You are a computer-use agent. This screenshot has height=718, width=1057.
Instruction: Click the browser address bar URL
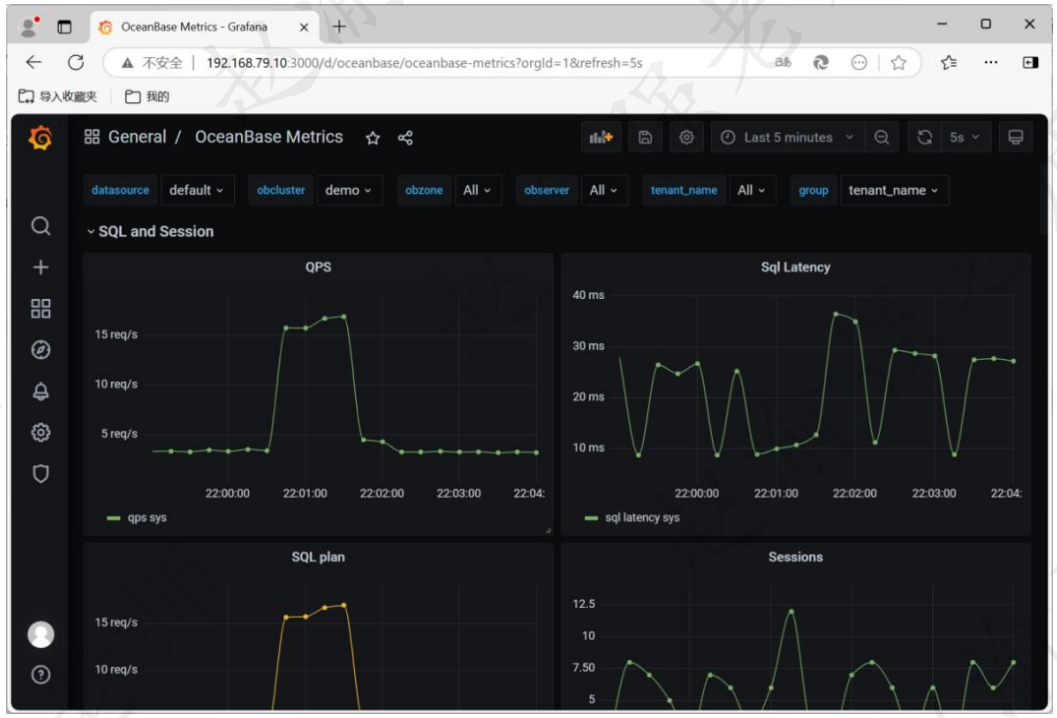(x=424, y=63)
